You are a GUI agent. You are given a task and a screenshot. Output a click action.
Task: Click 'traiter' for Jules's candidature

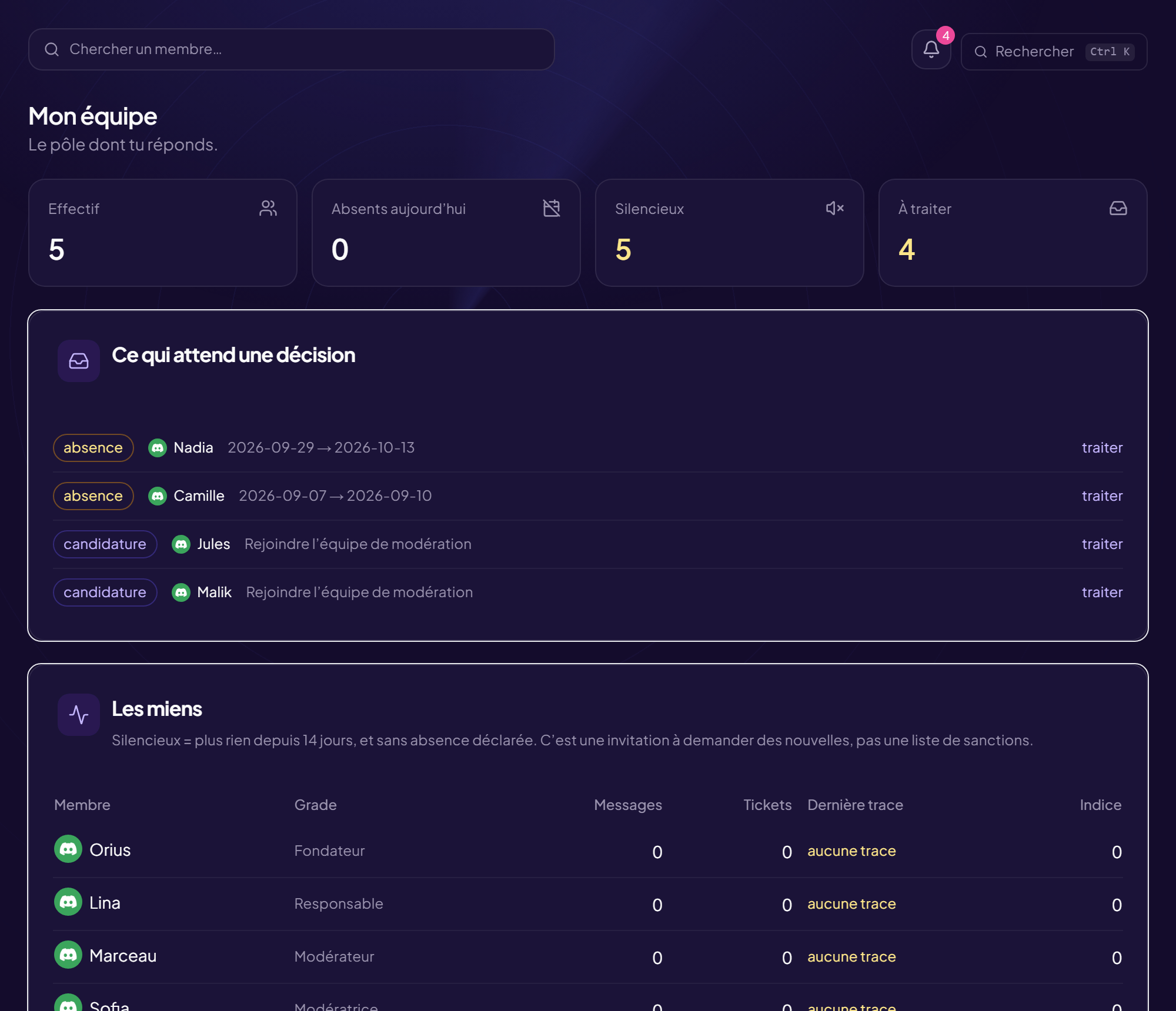(x=1102, y=544)
